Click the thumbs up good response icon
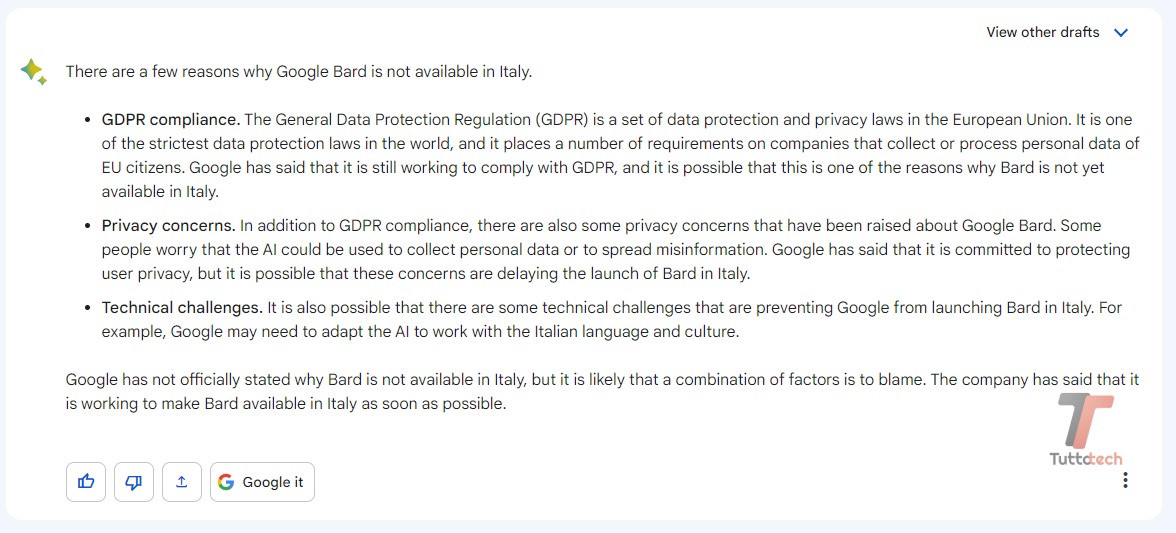Image resolution: width=1176 pixels, height=533 pixels. [86, 482]
